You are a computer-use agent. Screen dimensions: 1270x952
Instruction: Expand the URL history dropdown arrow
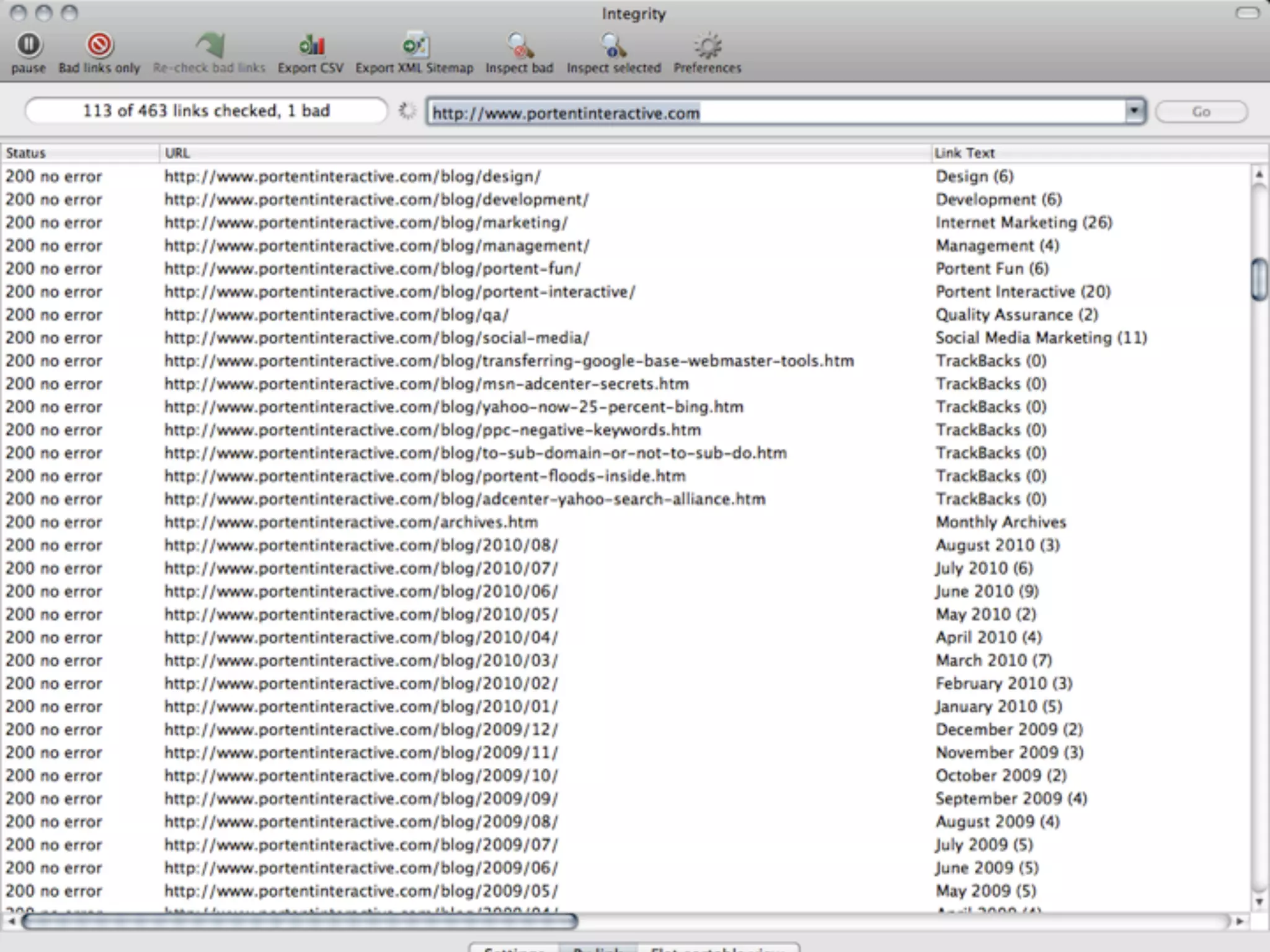pyautogui.click(x=1134, y=112)
